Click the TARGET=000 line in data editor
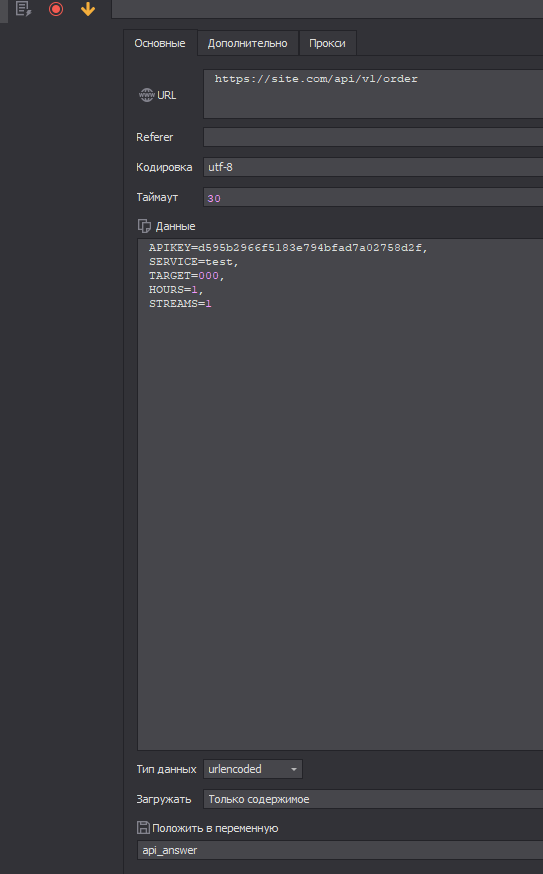The height and width of the screenshot is (874, 543). (186, 275)
